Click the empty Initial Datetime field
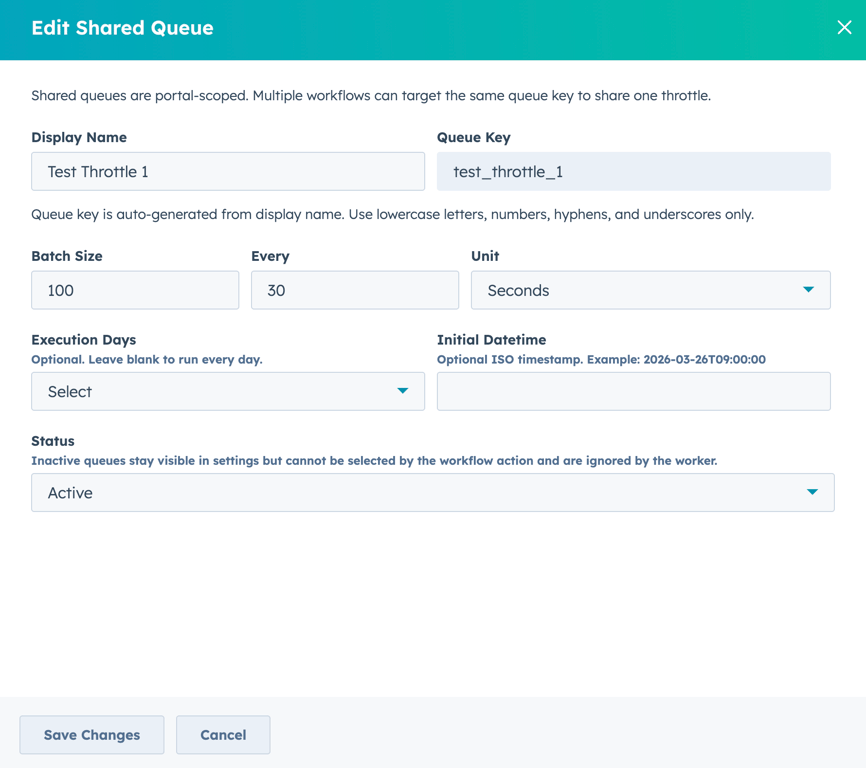The width and height of the screenshot is (866, 768). click(x=633, y=391)
